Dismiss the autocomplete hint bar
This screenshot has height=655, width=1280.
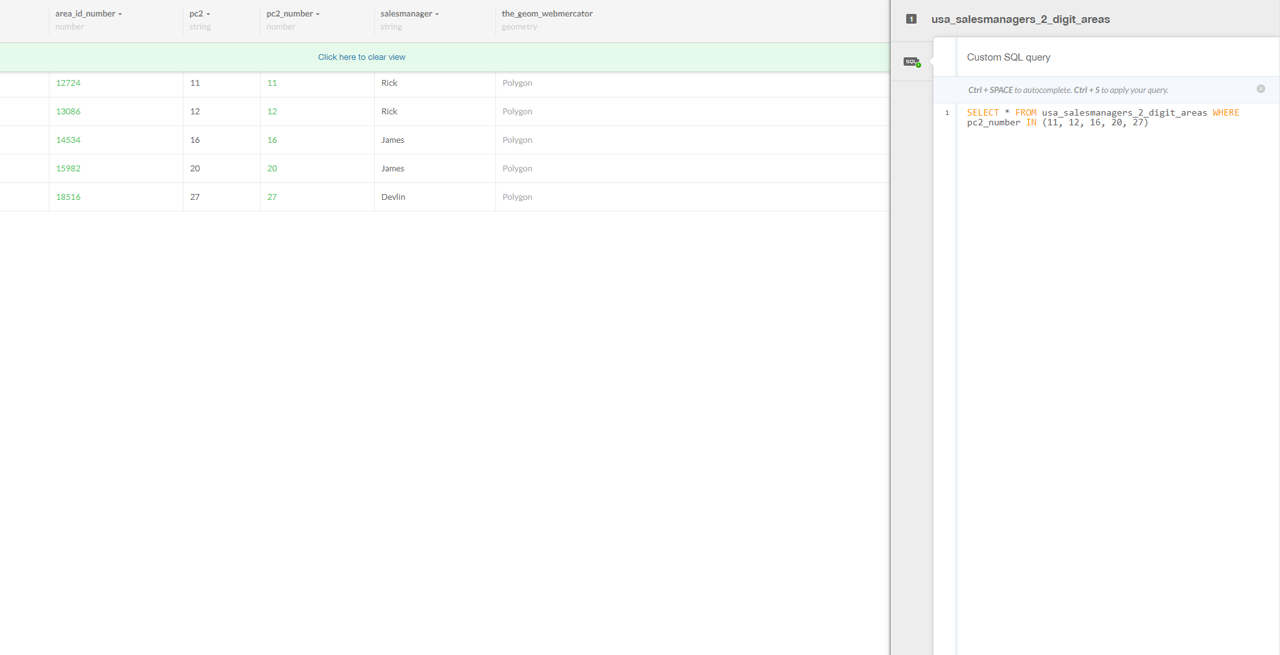coord(1261,89)
